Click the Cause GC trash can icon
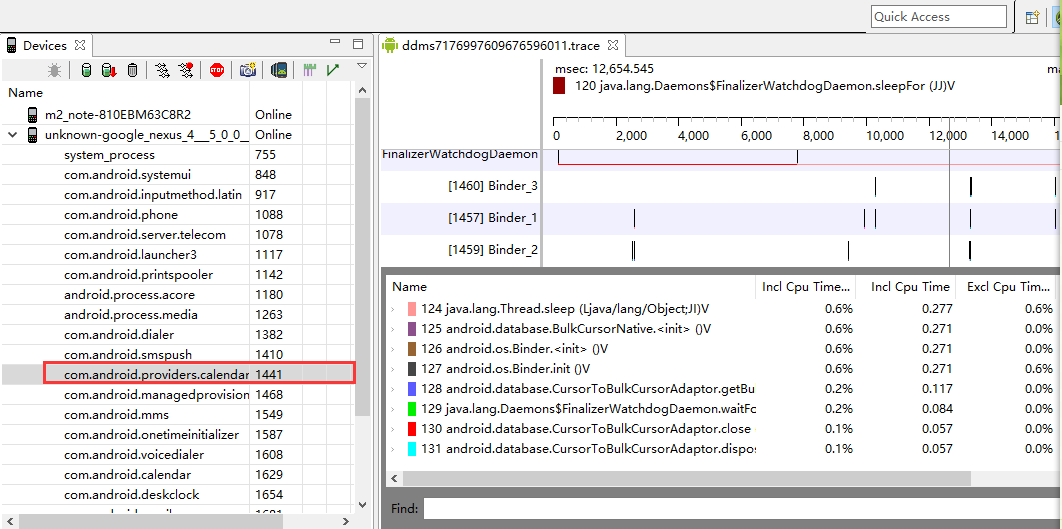This screenshot has height=529, width=1062. pos(132,70)
